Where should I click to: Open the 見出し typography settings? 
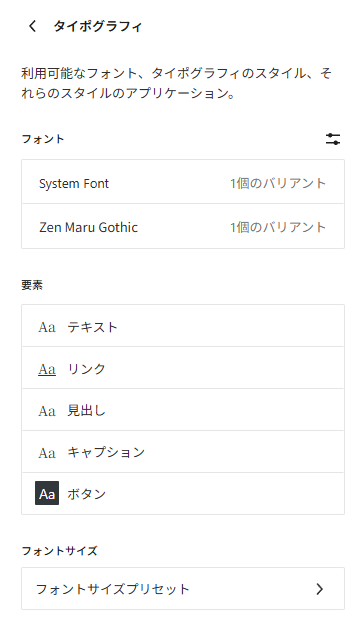[x=183, y=410]
